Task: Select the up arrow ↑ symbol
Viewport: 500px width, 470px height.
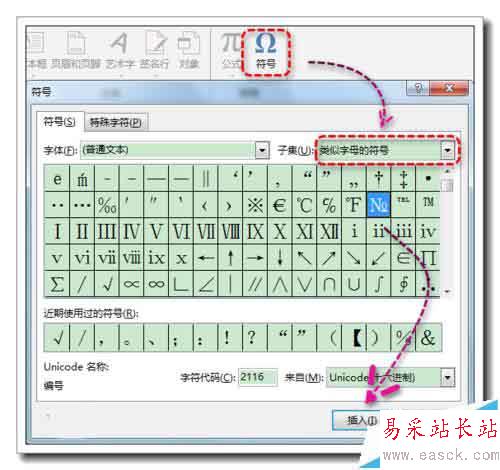Action: 231,257
